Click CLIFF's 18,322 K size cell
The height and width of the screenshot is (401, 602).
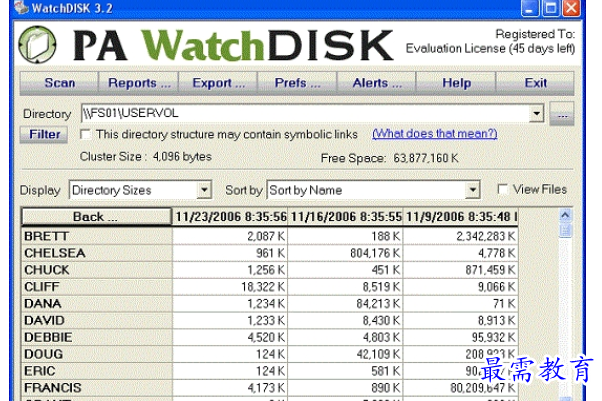click(230, 287)
